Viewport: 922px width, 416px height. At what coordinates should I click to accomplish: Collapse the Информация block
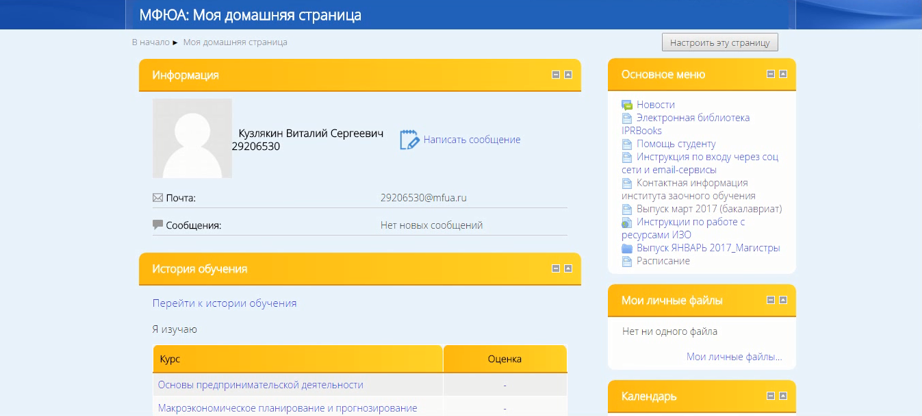pos(556,75)
